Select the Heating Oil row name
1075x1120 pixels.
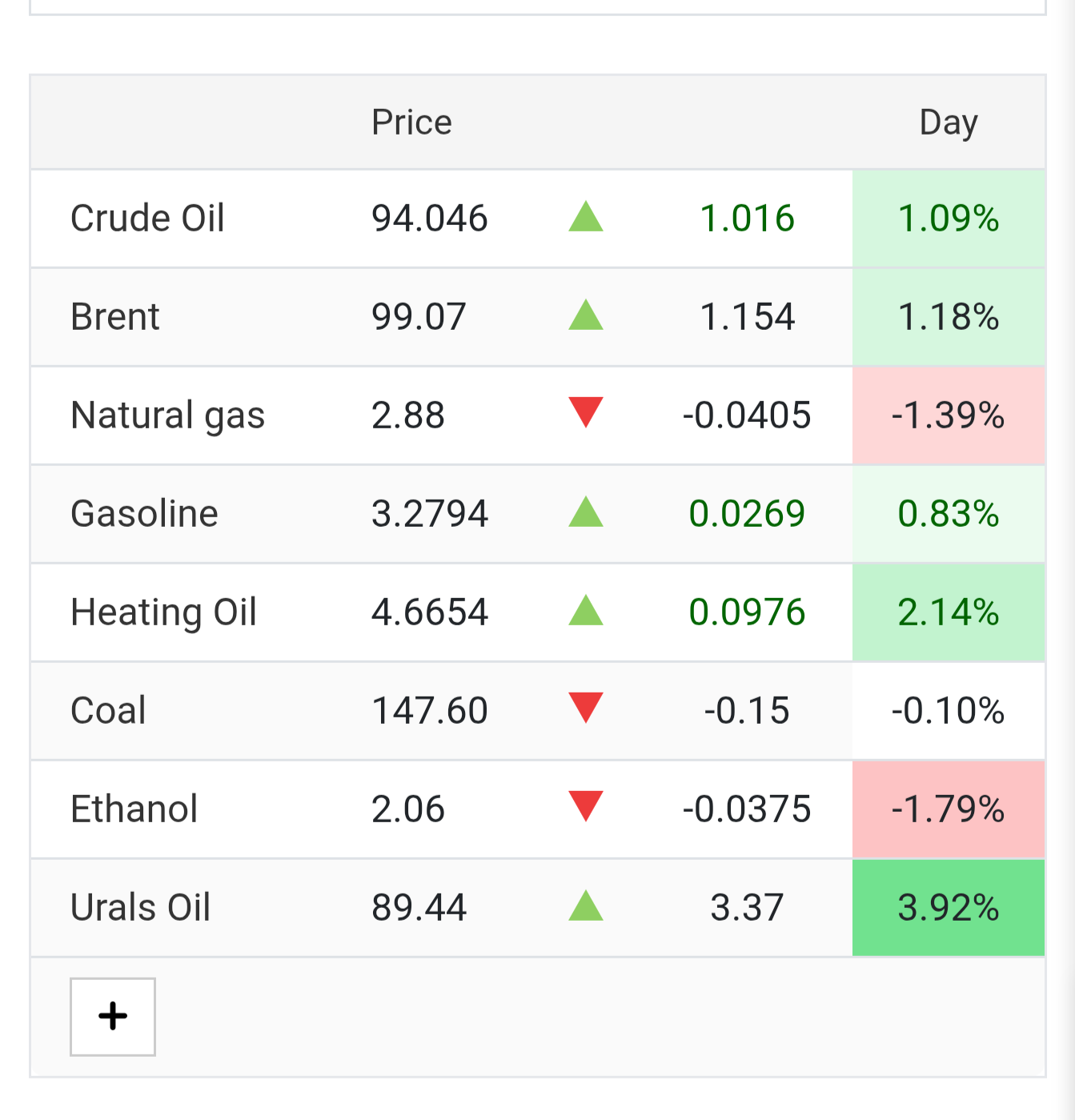click(x=163, y=612)
